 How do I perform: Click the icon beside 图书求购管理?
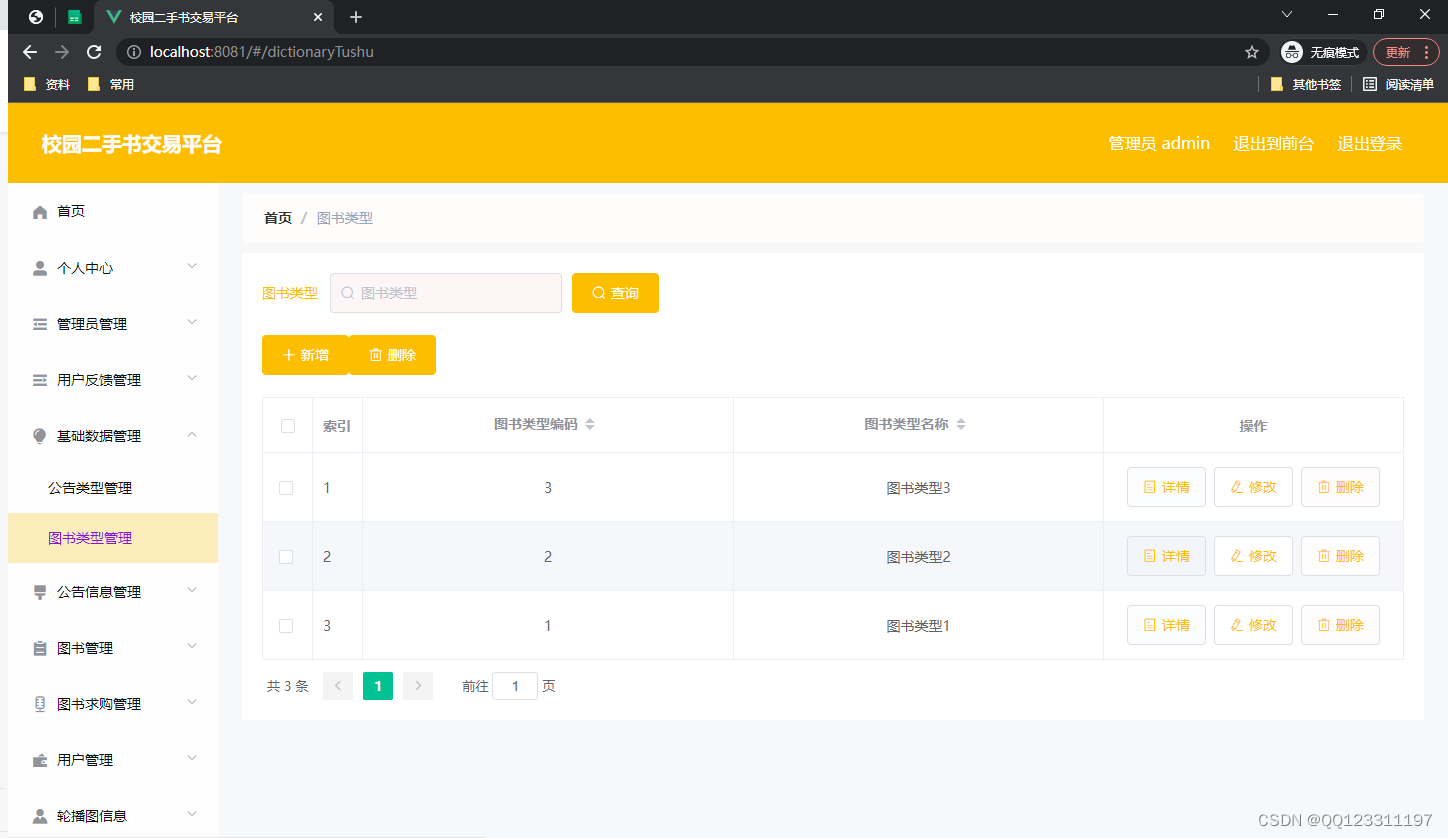coord(40,704)
